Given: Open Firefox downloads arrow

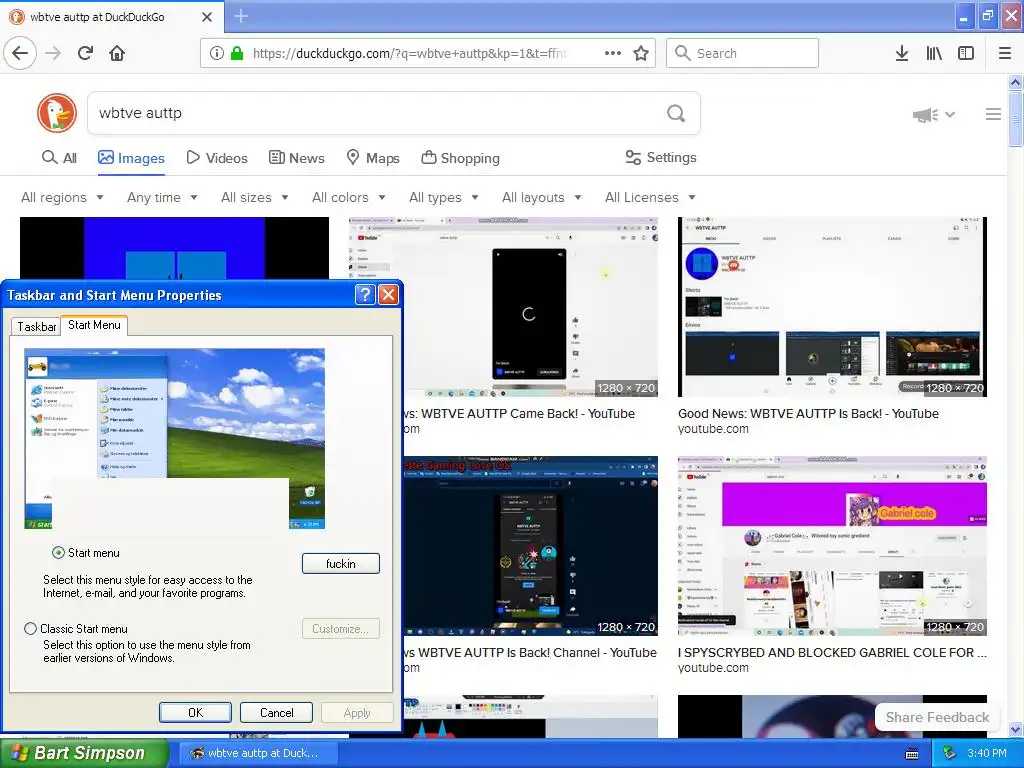Looking at the screenshot, I should click(902, 53).
